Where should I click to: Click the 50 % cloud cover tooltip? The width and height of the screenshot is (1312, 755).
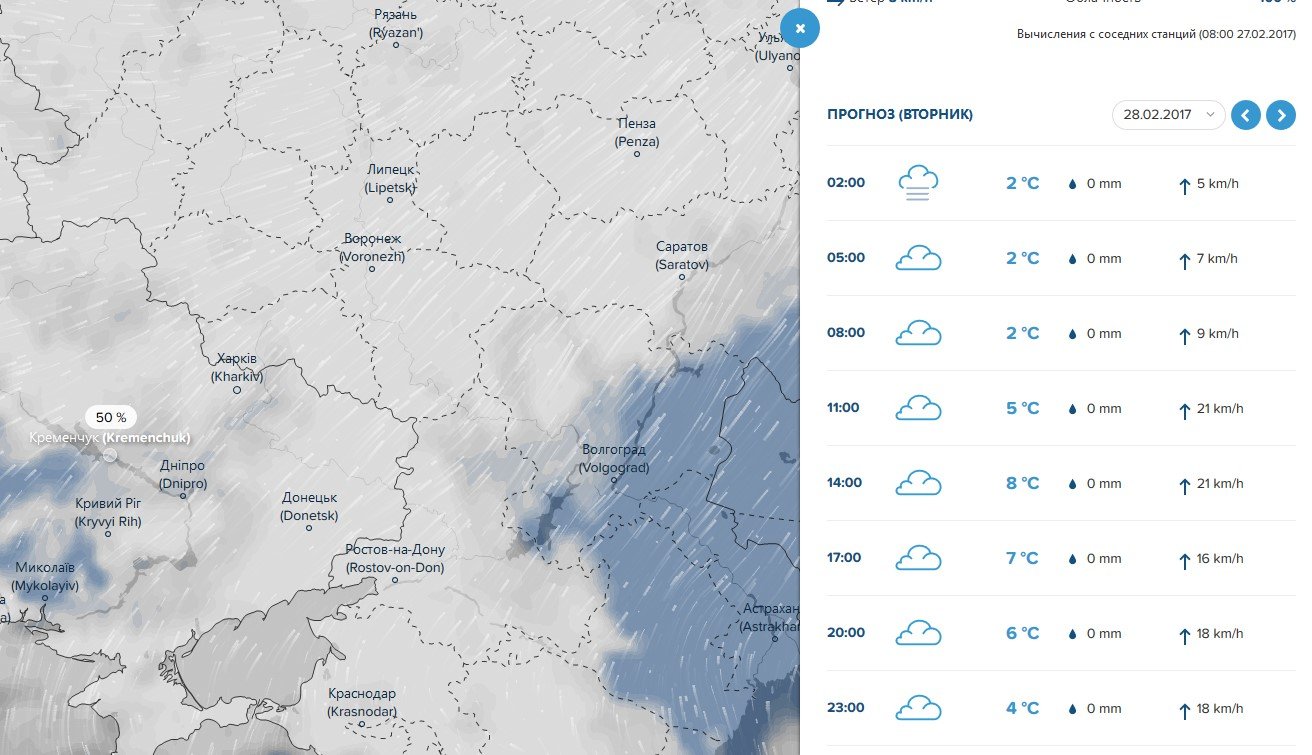(110, 418)
